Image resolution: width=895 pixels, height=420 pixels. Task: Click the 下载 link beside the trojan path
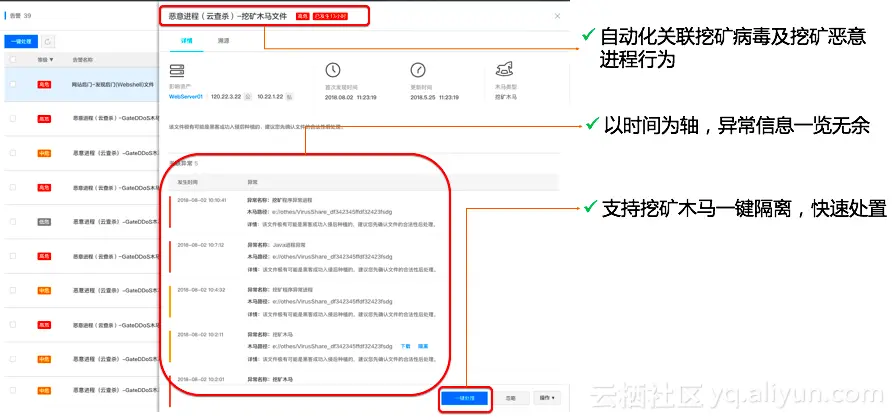(x=405, y=346)
